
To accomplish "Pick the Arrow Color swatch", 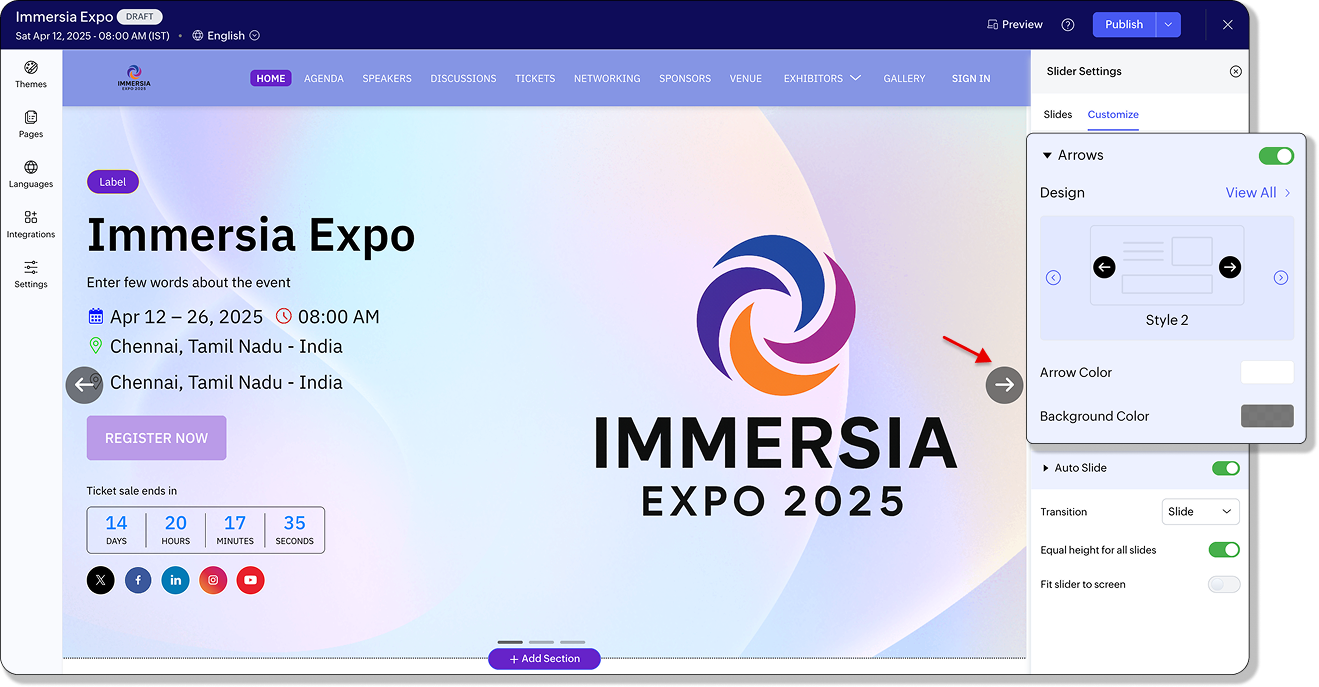I will (x=1267, y=372).
